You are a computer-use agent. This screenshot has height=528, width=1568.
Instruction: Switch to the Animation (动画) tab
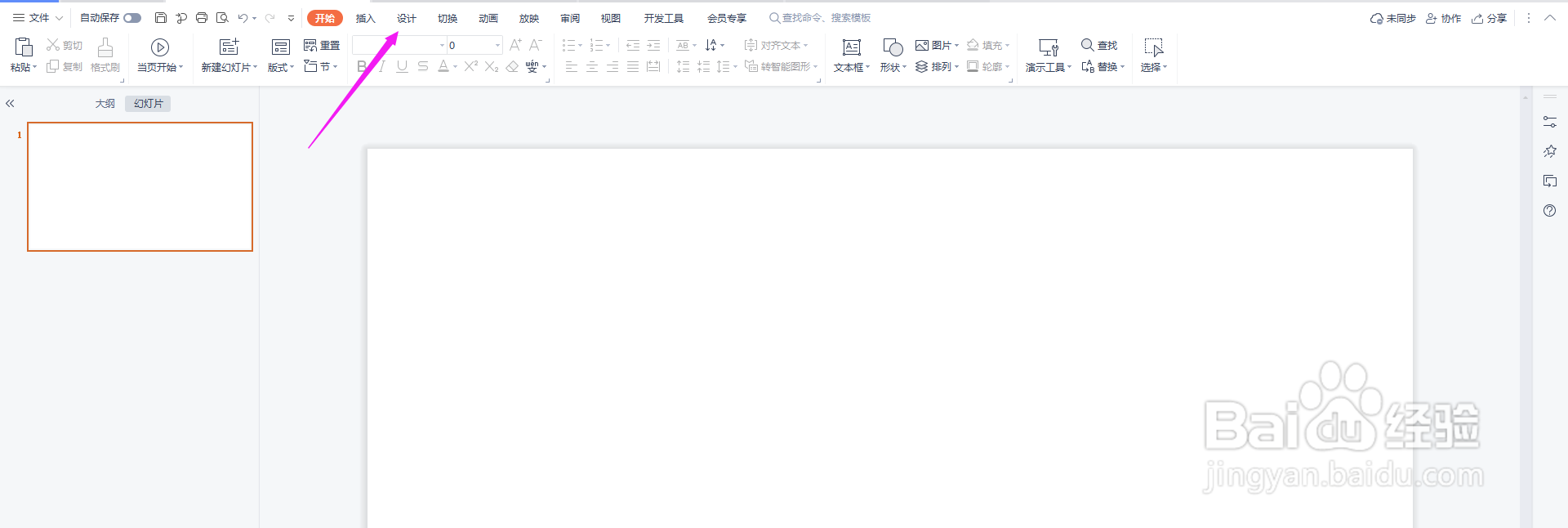pos(488,18)
